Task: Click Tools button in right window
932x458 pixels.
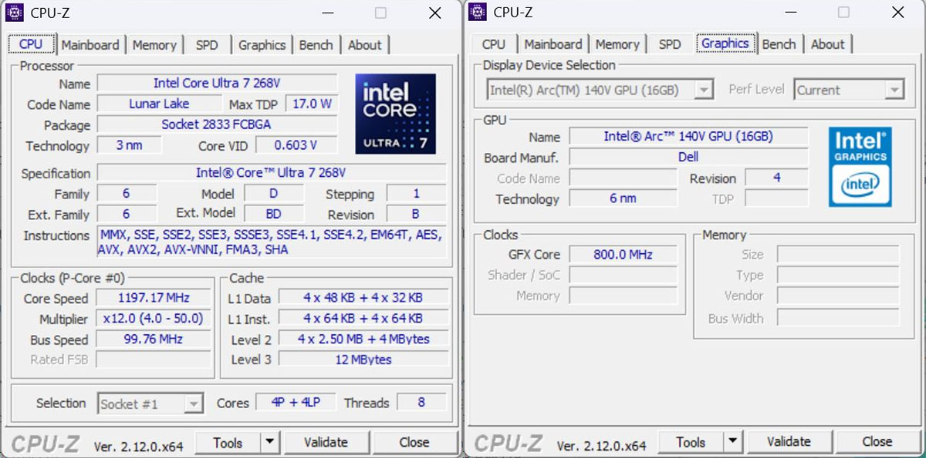Action: 691,443
